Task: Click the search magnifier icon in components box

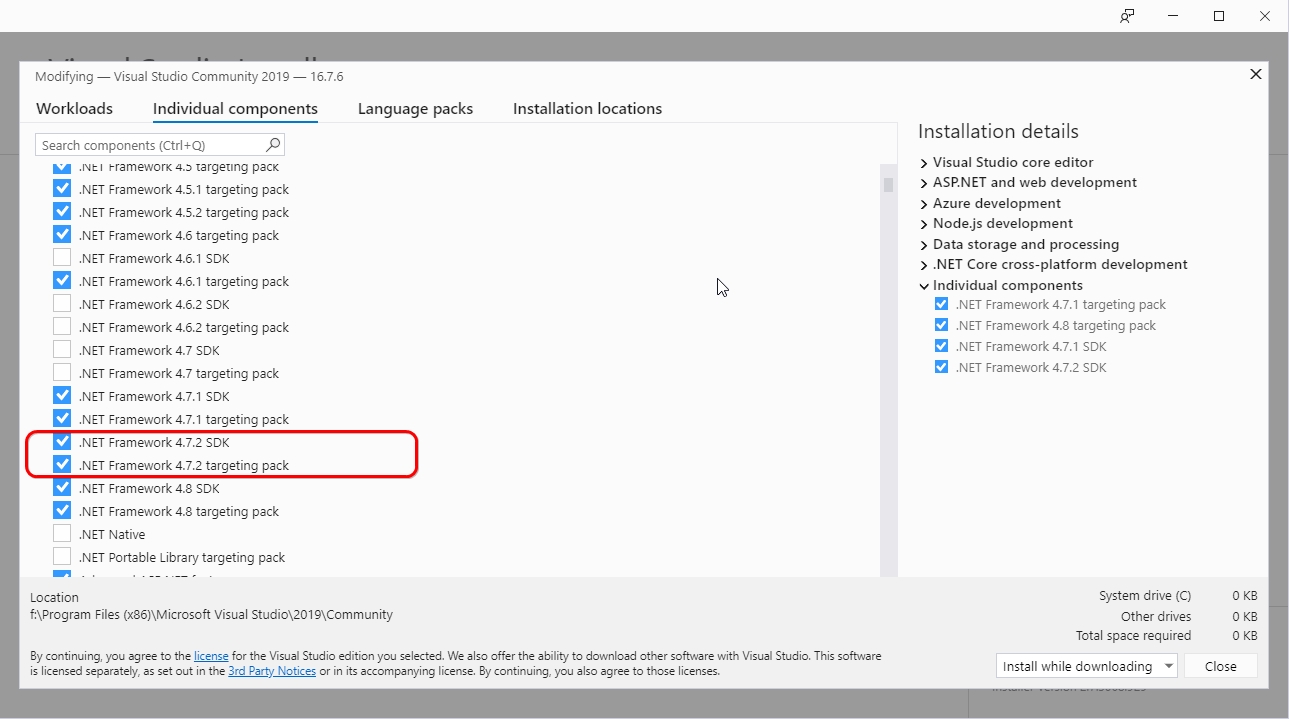Action: click(273, 145)
